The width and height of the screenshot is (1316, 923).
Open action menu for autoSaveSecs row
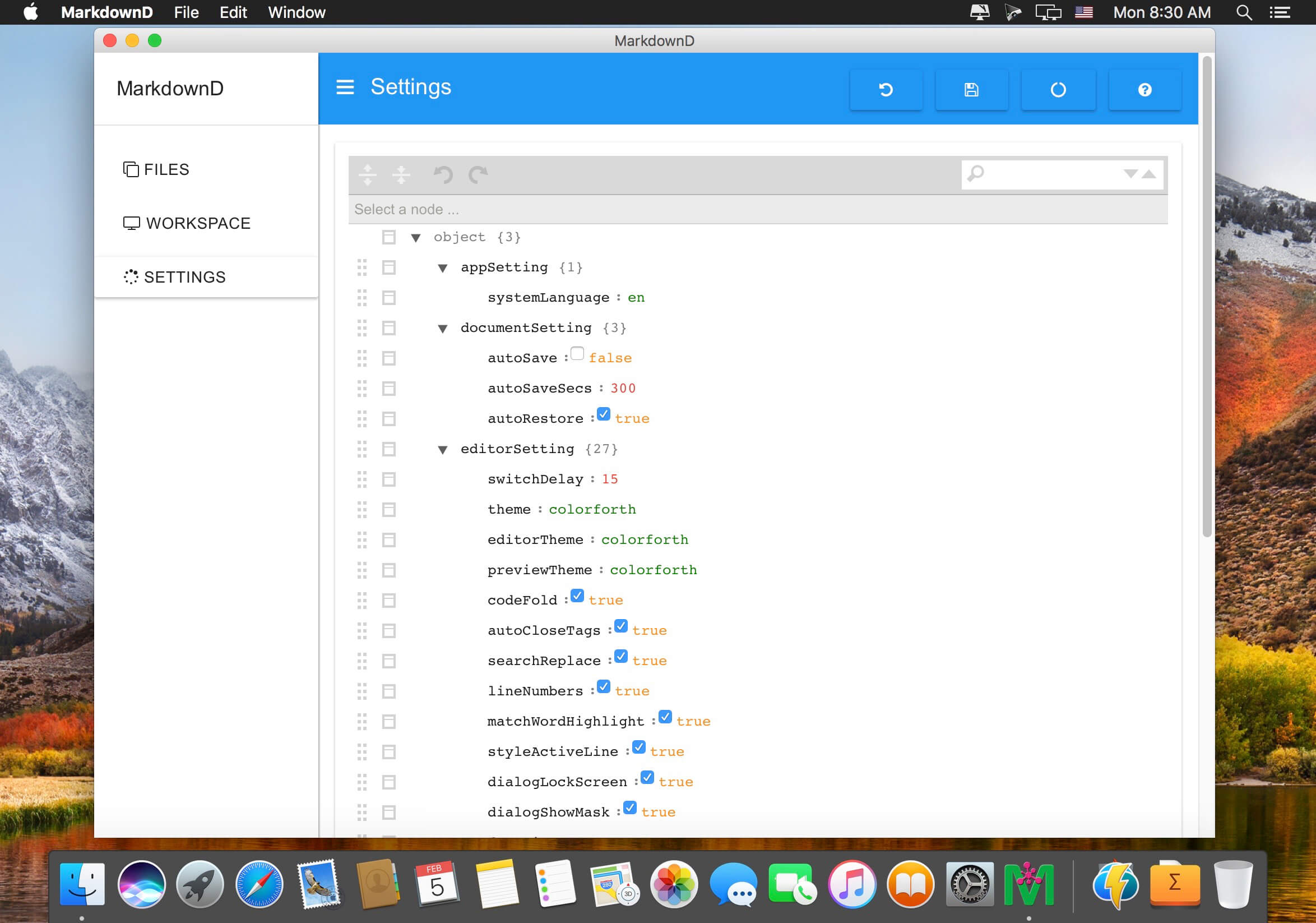click(x=388, y=389)
